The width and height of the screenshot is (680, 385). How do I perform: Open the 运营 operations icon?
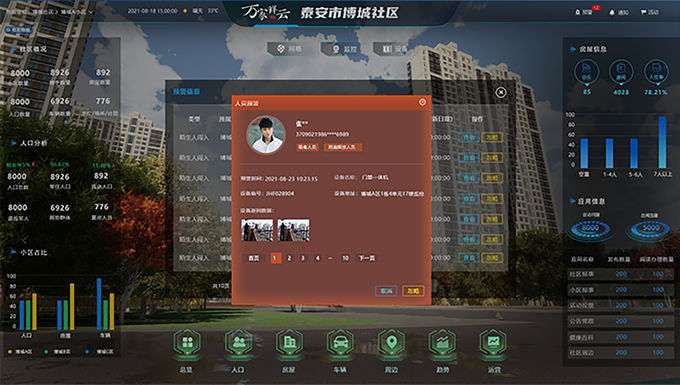pyautogui.click(x=493, y=343)
